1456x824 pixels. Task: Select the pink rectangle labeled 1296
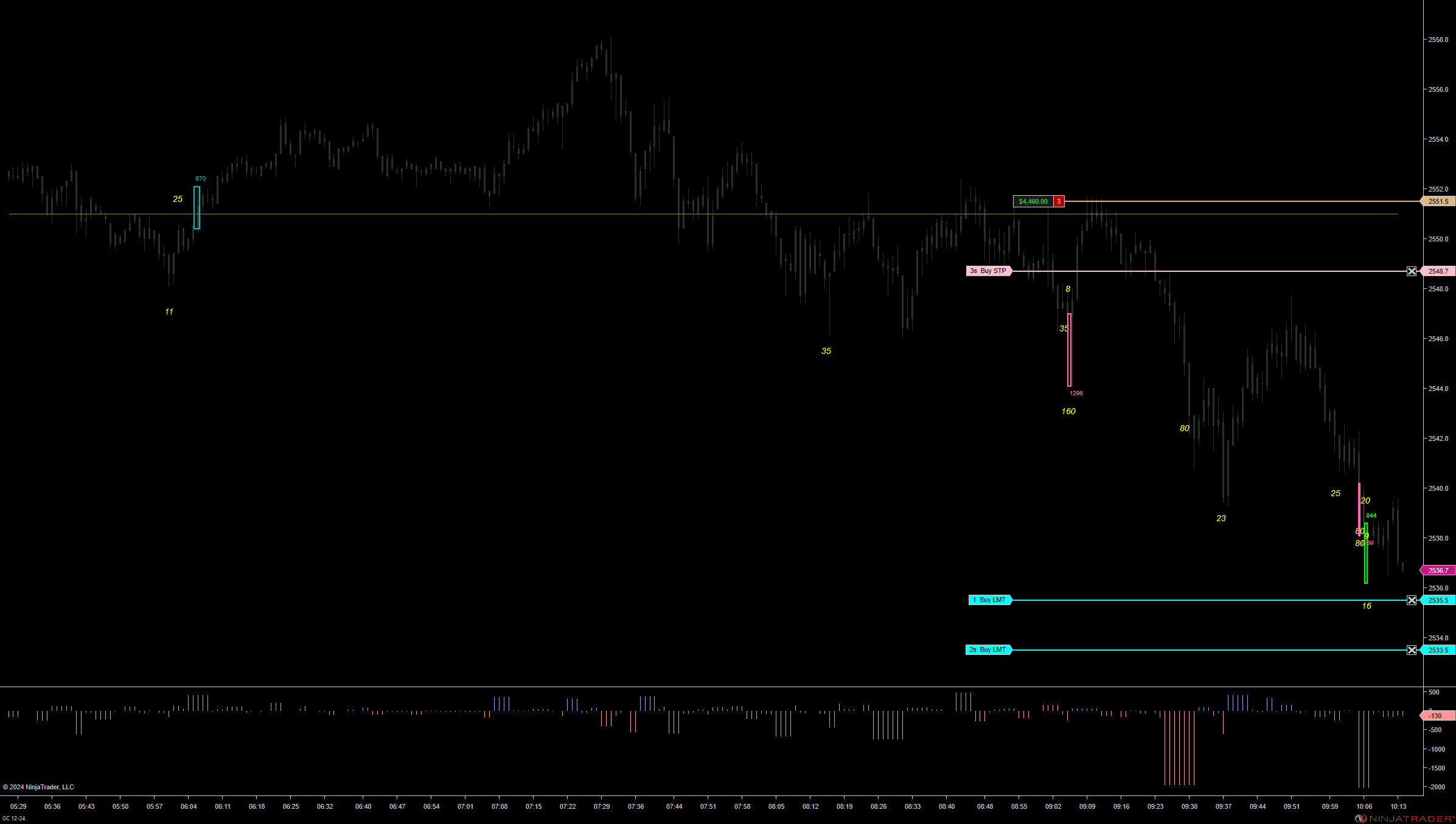tap(1069, 350)
